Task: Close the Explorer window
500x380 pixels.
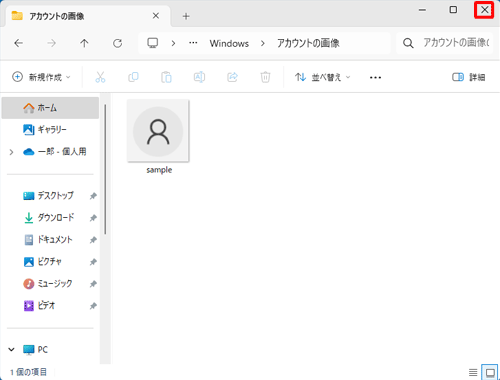Action: pos(484,10)
